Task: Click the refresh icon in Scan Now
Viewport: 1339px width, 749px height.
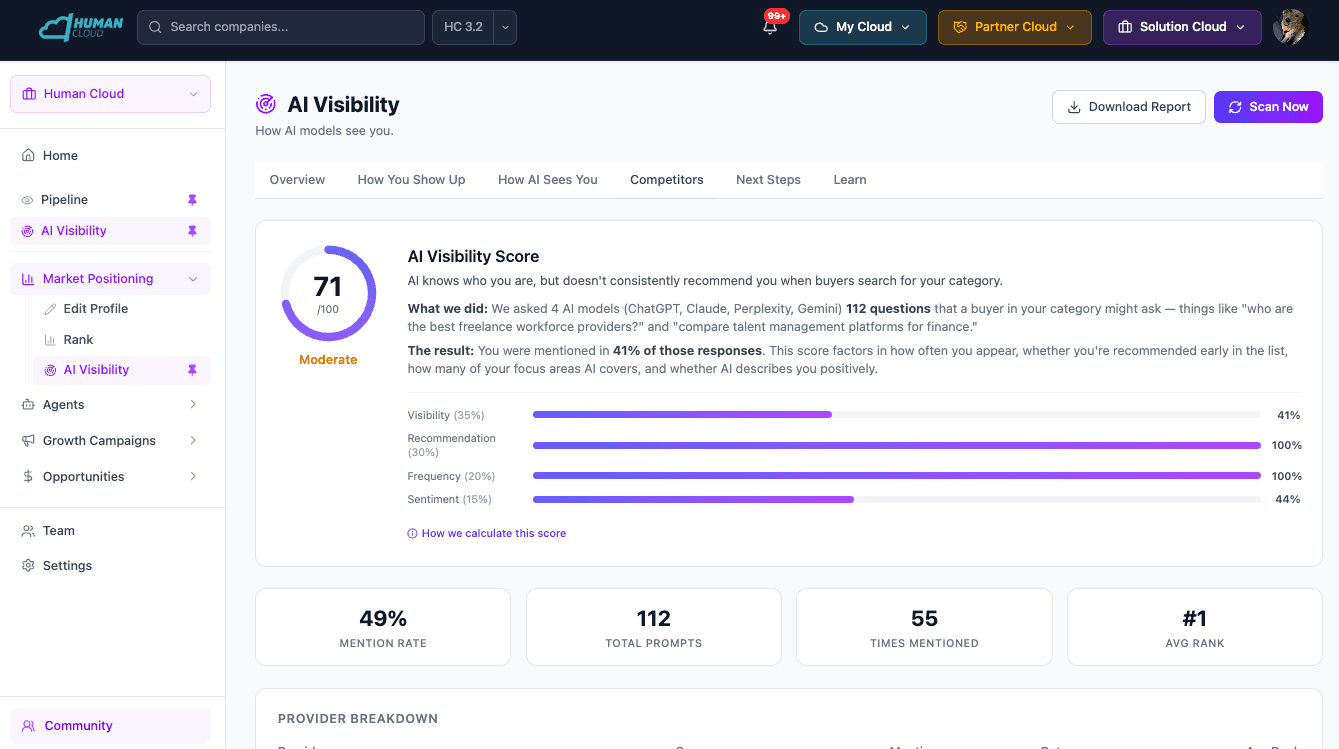Action: (x=1235, y=107)
